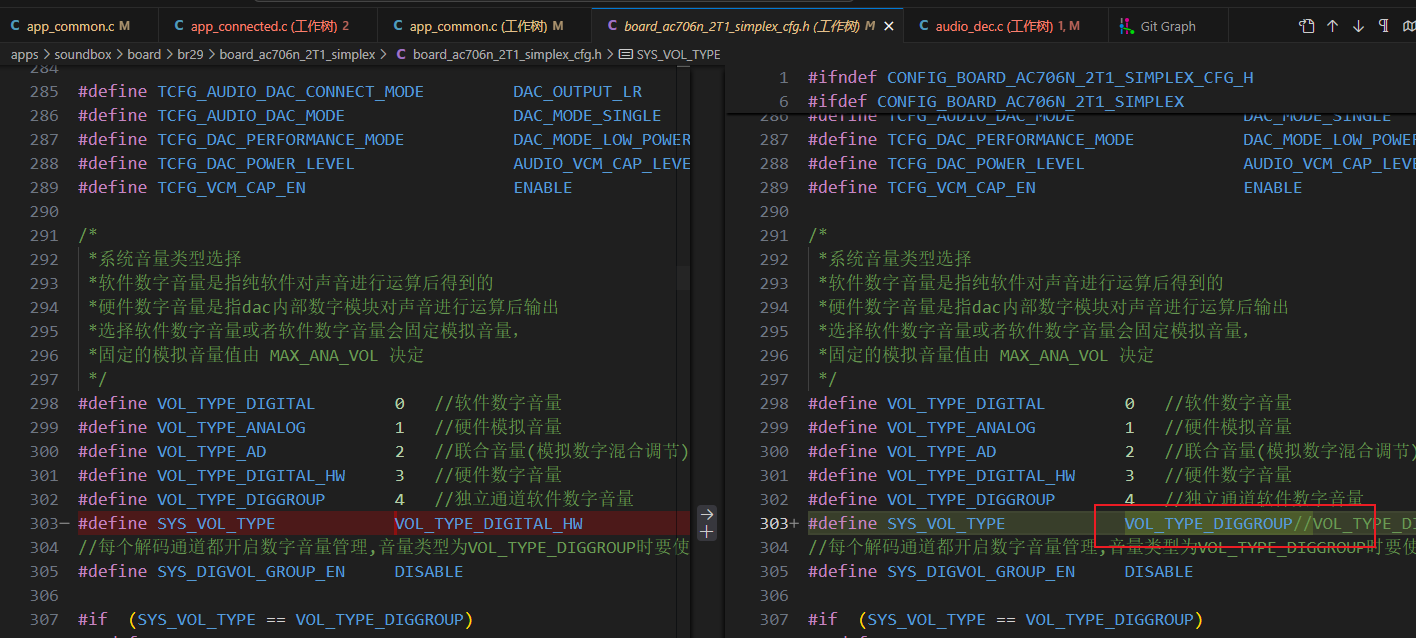
Task: Open the 'apps' breadcrumb segment
Action: [24, 54]
